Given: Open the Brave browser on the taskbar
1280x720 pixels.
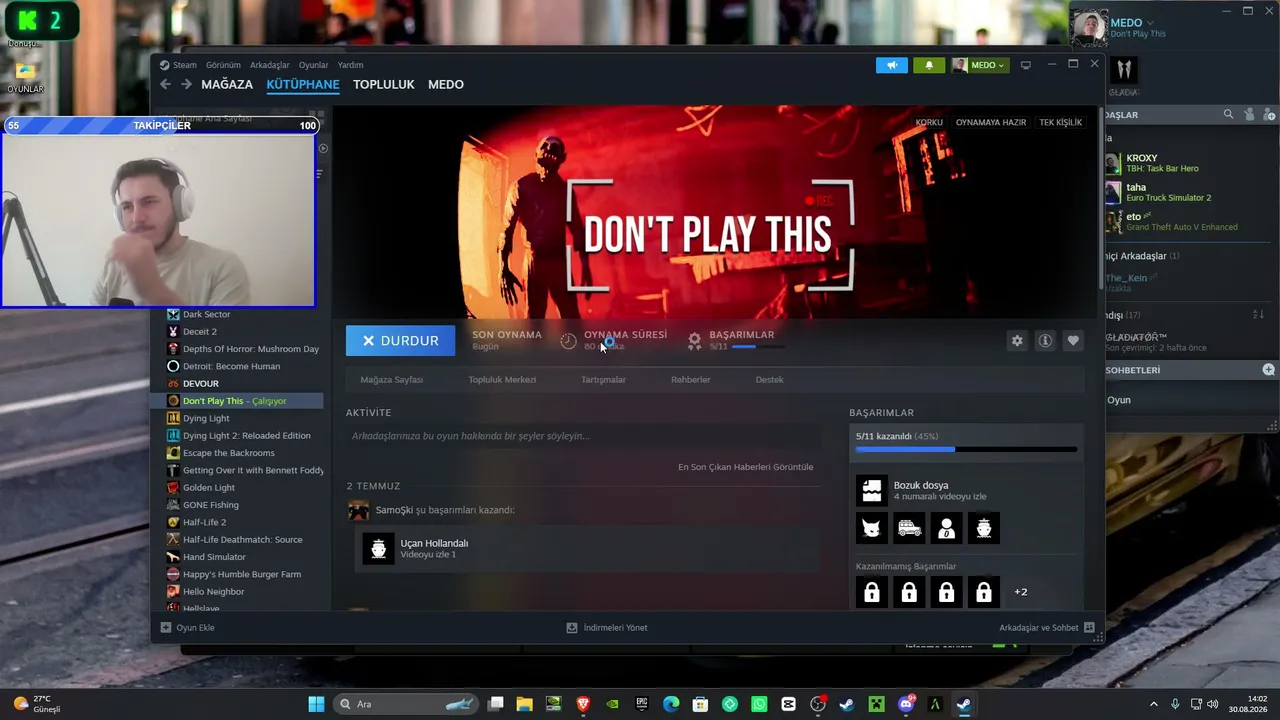Looking at the screenshot, I should tap(583, 704).
